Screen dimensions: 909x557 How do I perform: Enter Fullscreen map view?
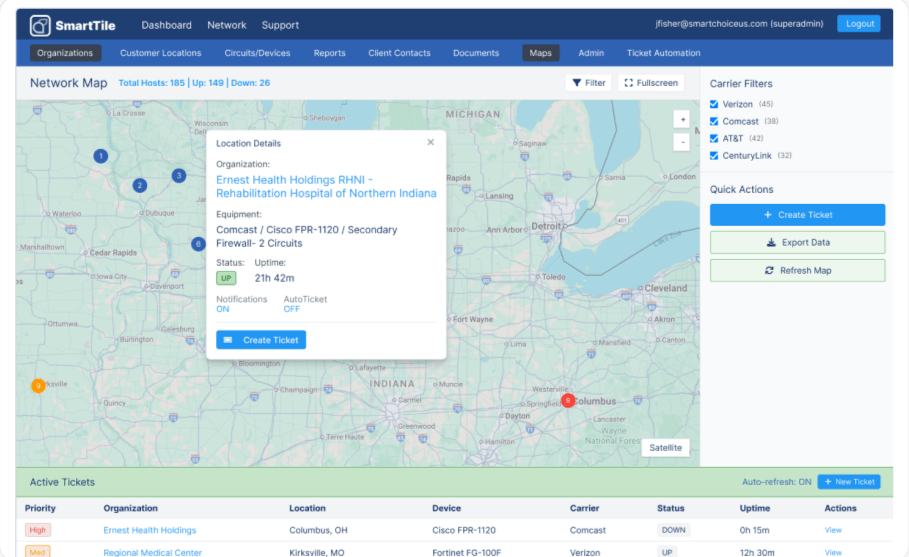pyautogui.click(x=651, y=83)
